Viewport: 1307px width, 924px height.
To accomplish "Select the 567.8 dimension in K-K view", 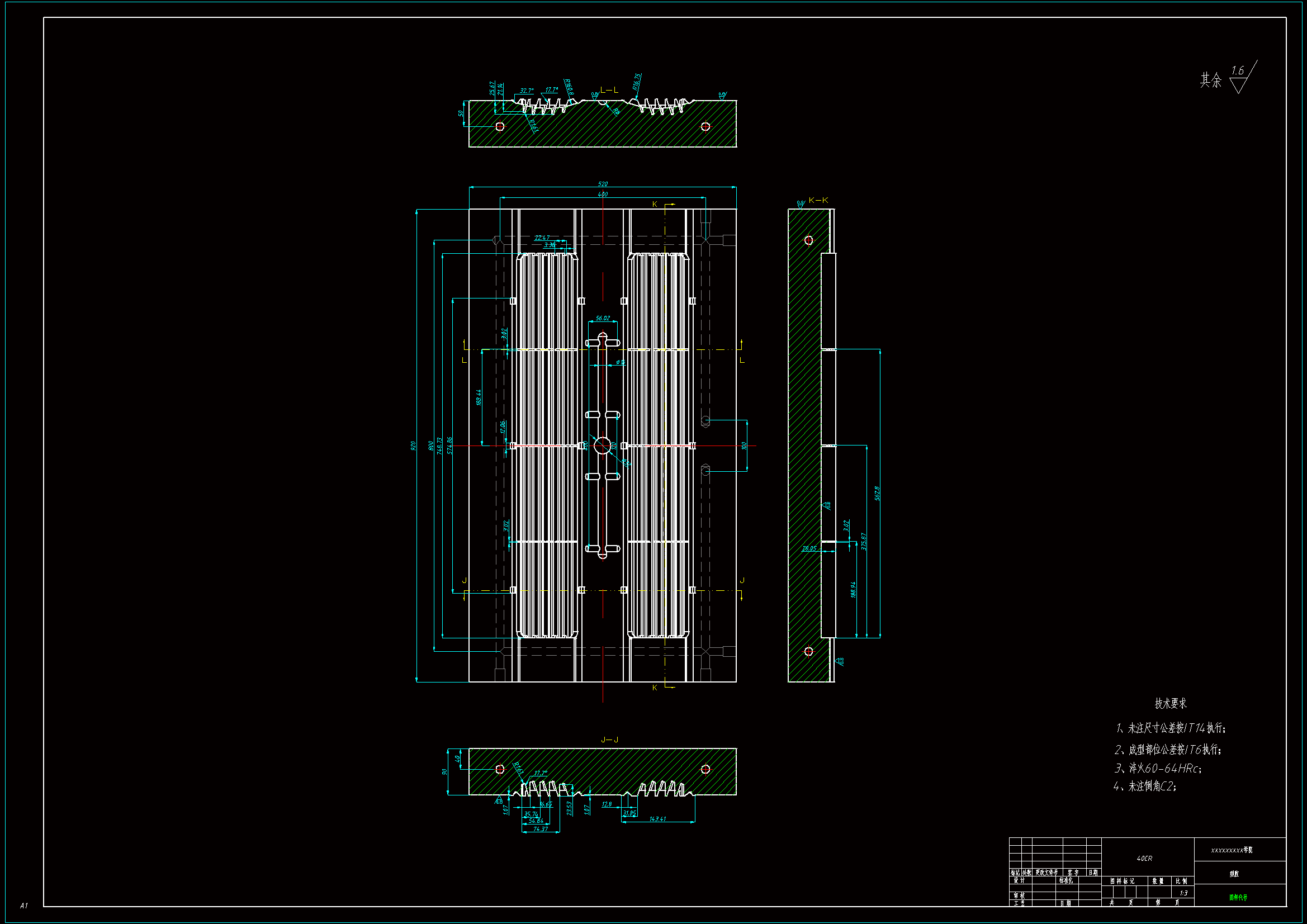I will pos(877,494).
